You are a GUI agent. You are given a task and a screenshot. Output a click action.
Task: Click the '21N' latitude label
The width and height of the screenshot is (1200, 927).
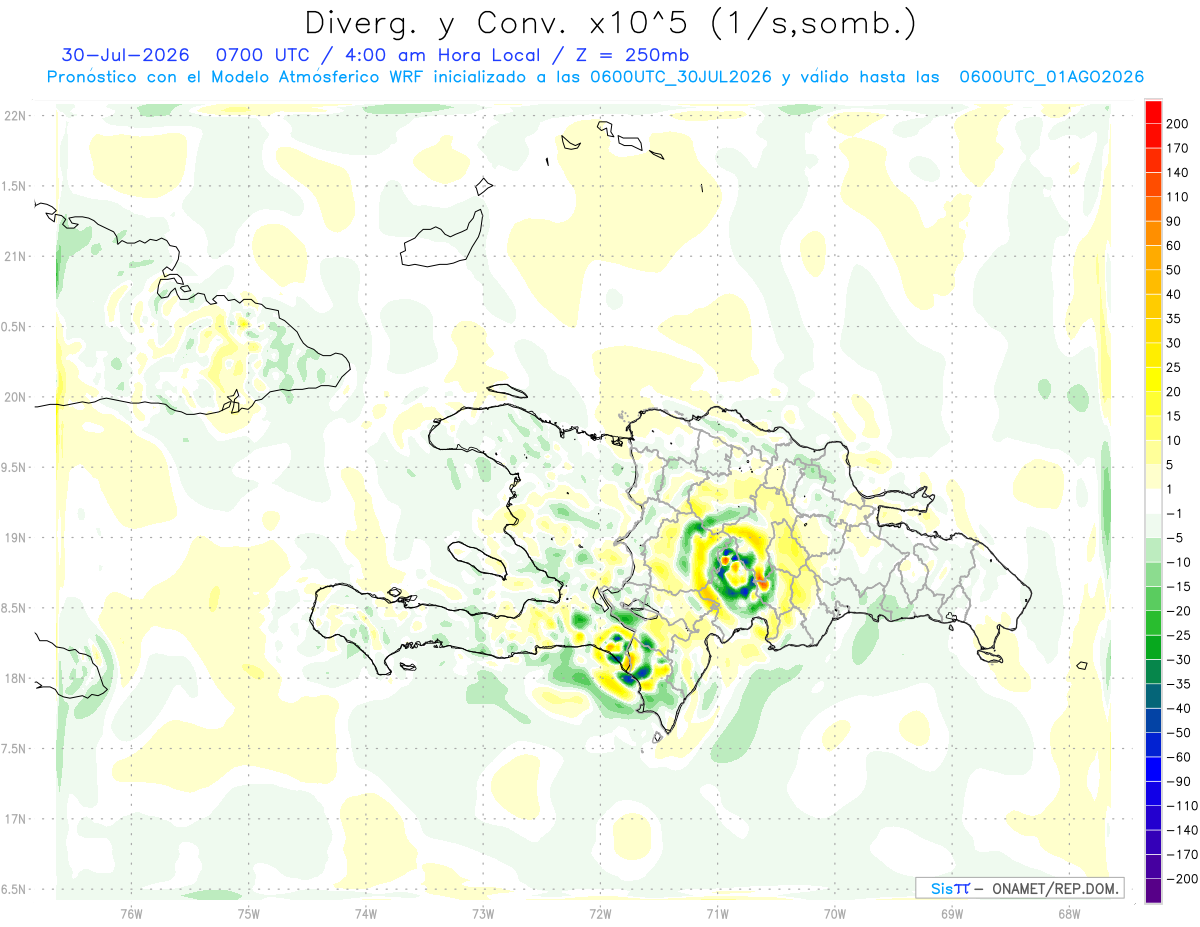coord(15,257)
